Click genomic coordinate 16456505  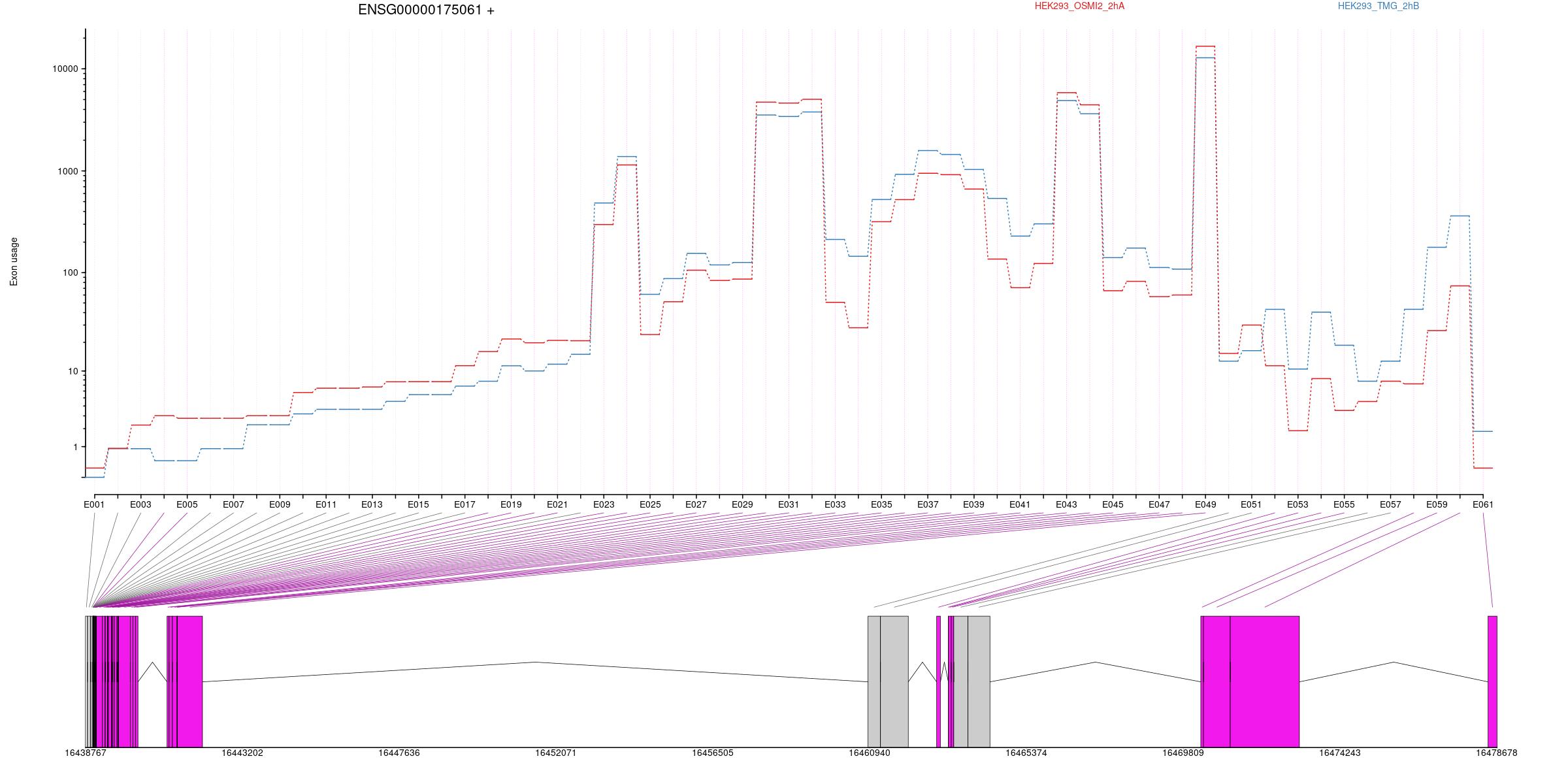[713, 753]
